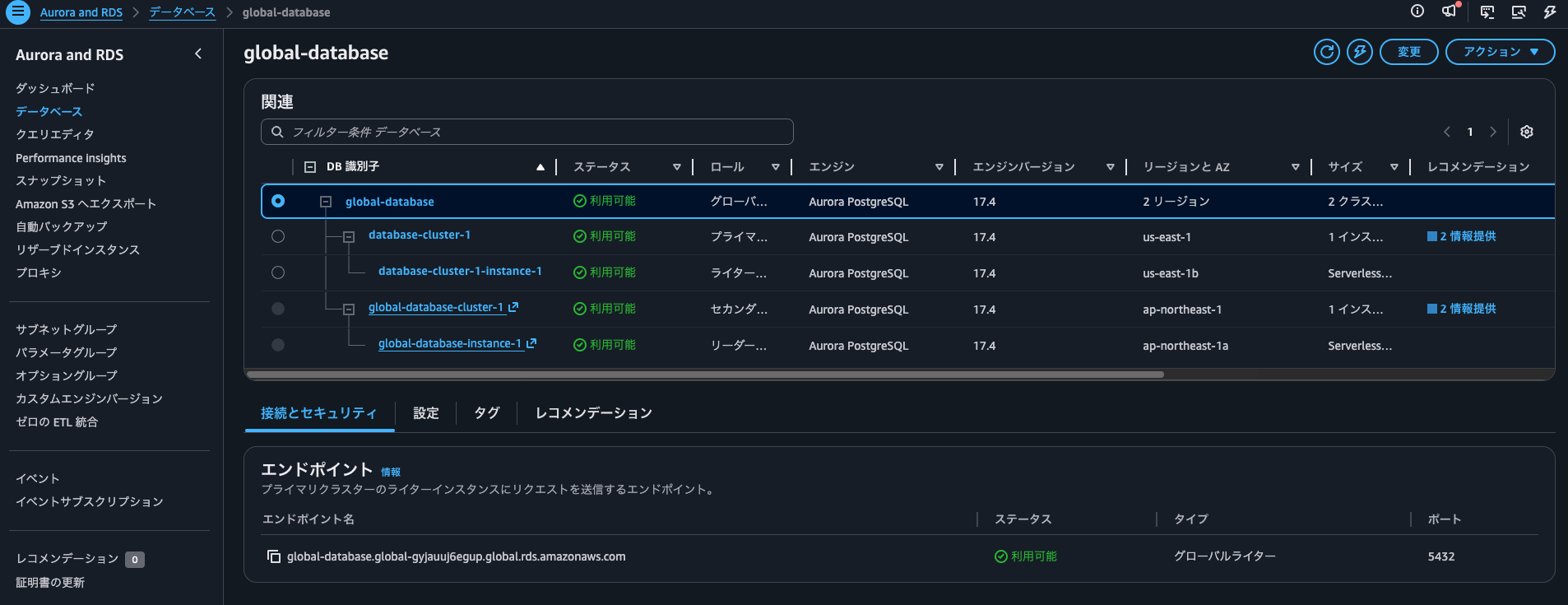Click the search magnifier icon in filter box
Viewport: 1568px width, 605px height.
[x=277, y=132]
